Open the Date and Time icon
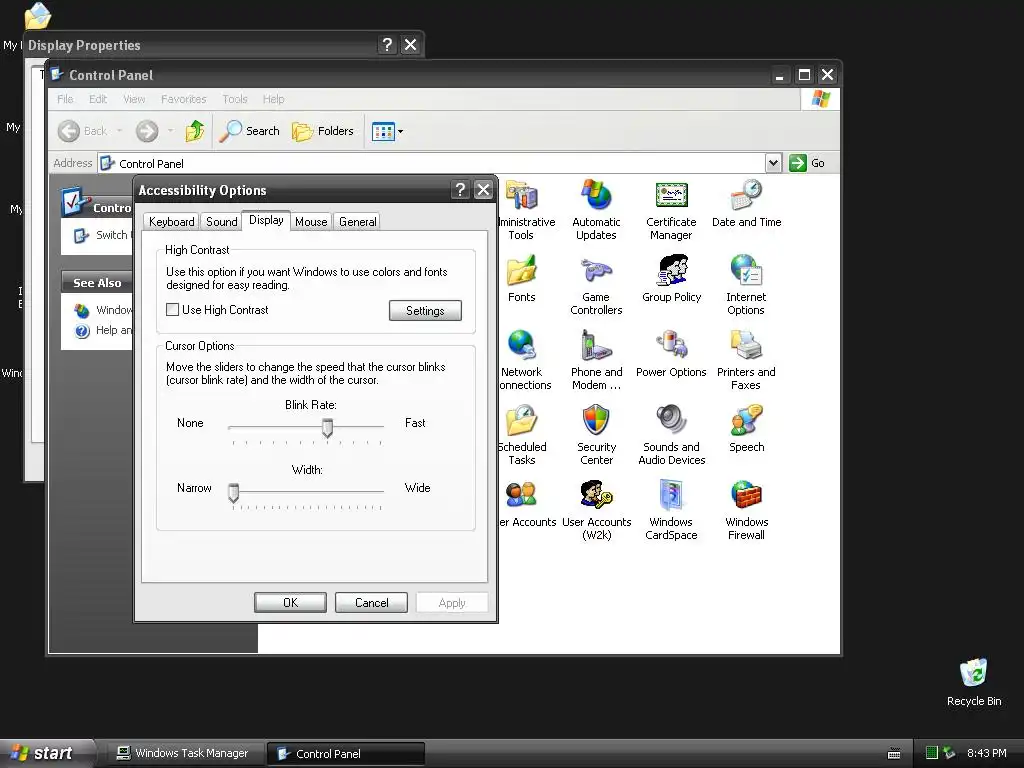 746,203
